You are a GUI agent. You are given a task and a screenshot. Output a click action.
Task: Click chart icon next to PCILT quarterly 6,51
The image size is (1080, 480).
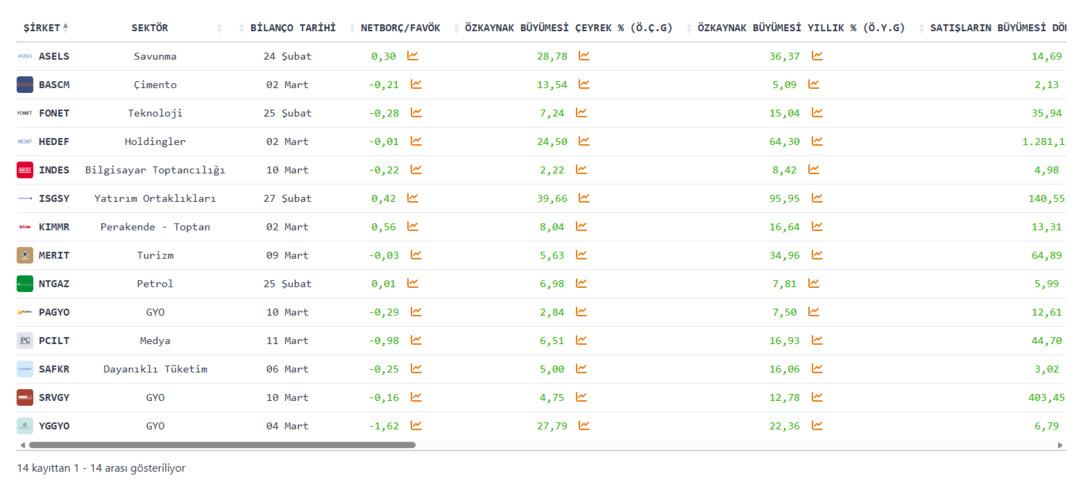[x=584, y=340]
